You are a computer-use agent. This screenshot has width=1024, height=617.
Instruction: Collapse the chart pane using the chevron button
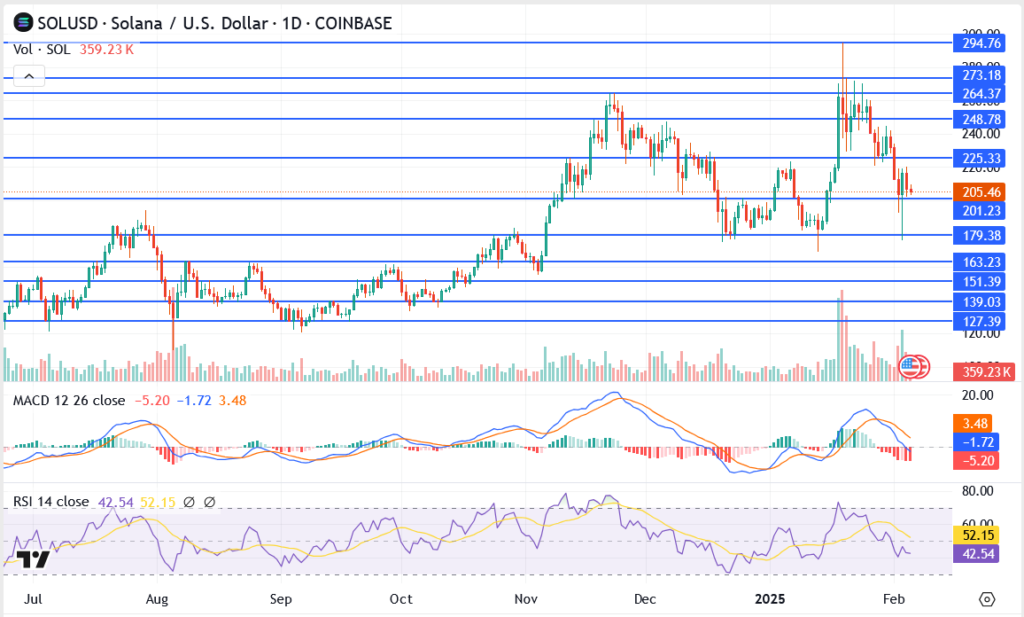pyautogui.click(x=29, y=75)
